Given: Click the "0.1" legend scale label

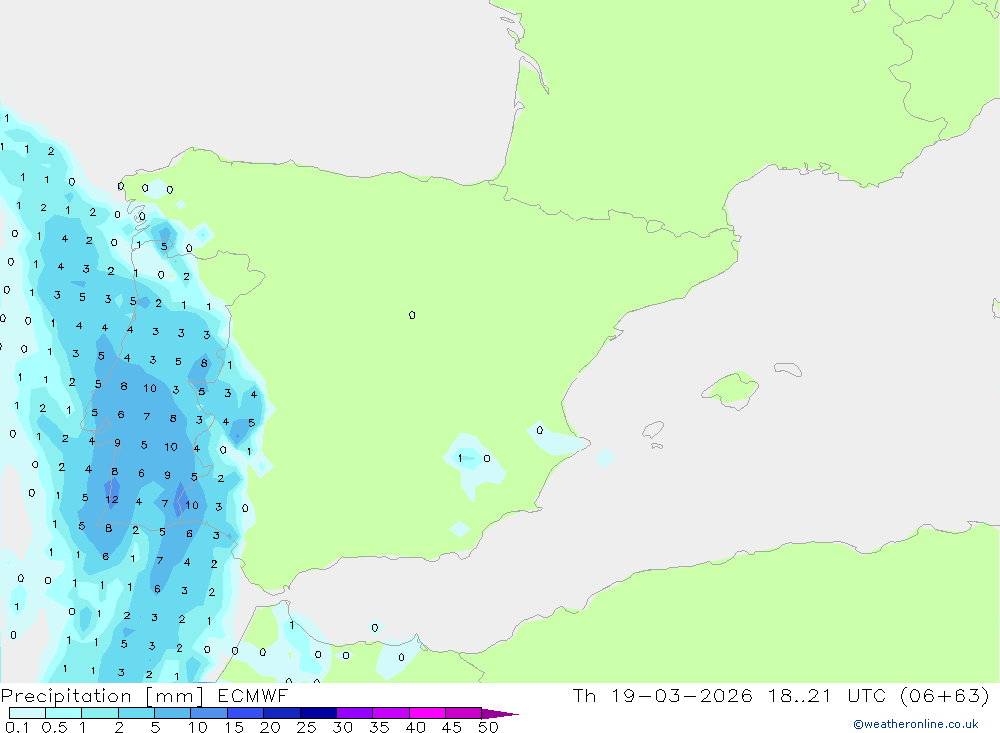Looking at the screenshot, I should tap(17, 727).
